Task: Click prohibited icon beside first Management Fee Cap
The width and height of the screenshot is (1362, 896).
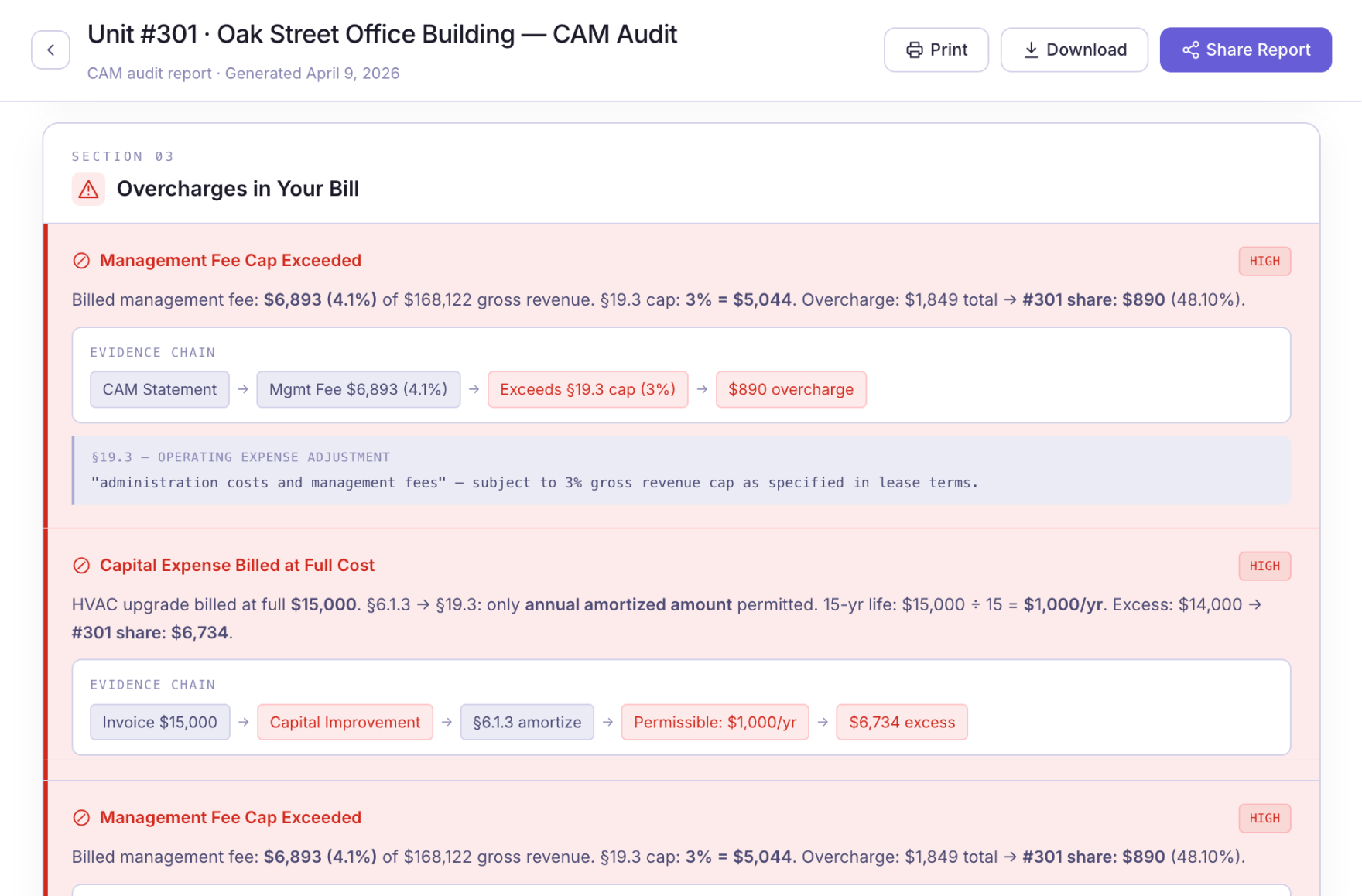Action: (81, 261)
